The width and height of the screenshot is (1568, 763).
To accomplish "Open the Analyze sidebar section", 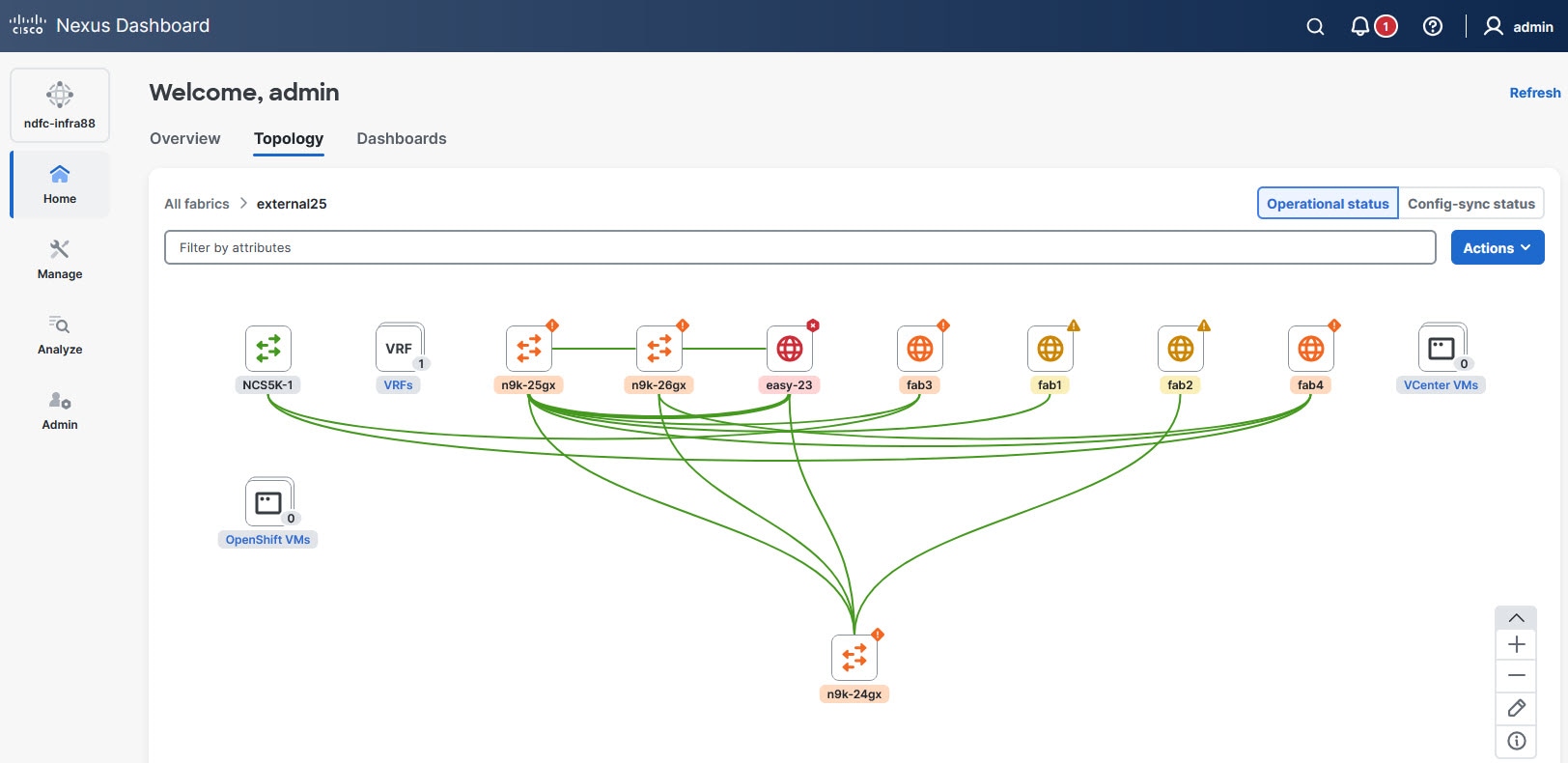I will 60,335.
